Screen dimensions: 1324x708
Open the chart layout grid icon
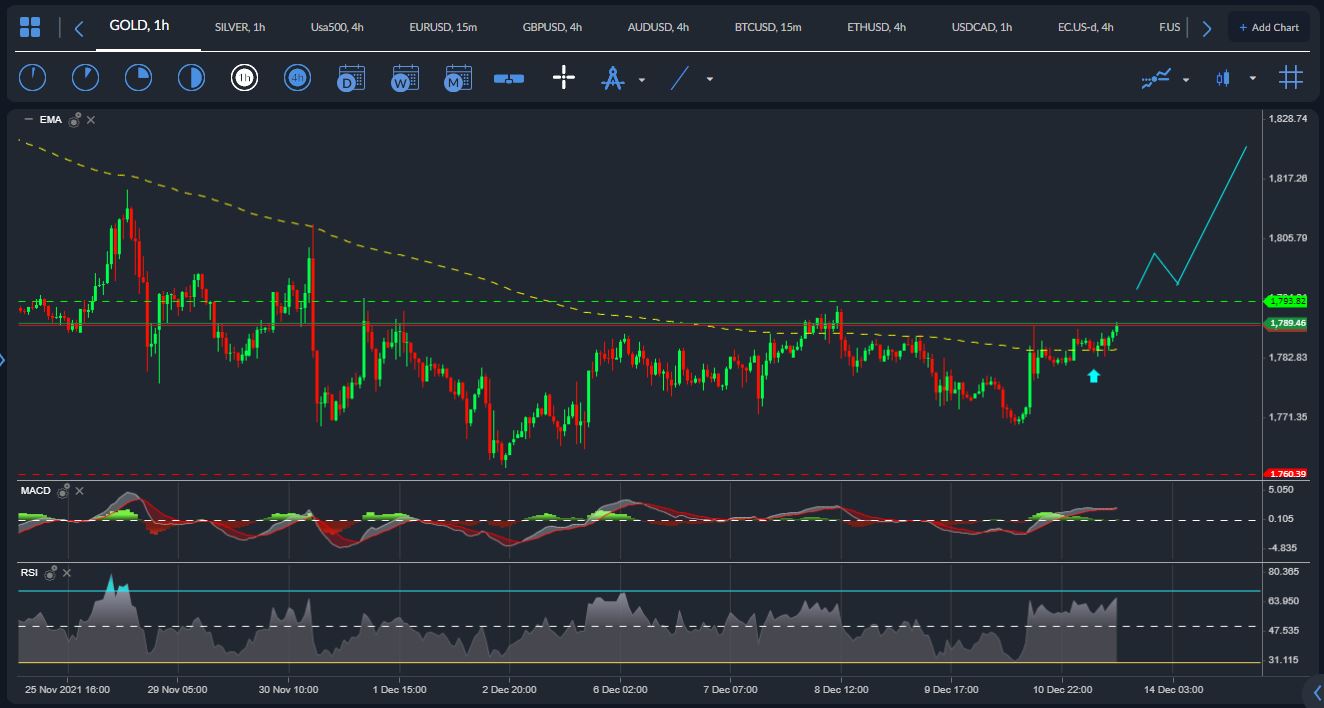point(30,27)
